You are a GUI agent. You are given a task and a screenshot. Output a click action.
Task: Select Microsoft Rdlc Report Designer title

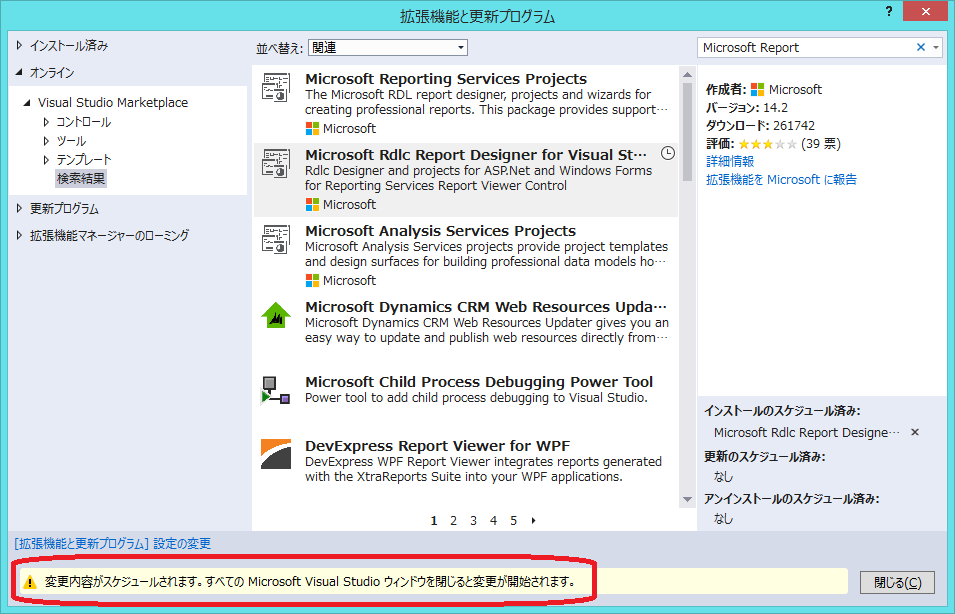476,155
